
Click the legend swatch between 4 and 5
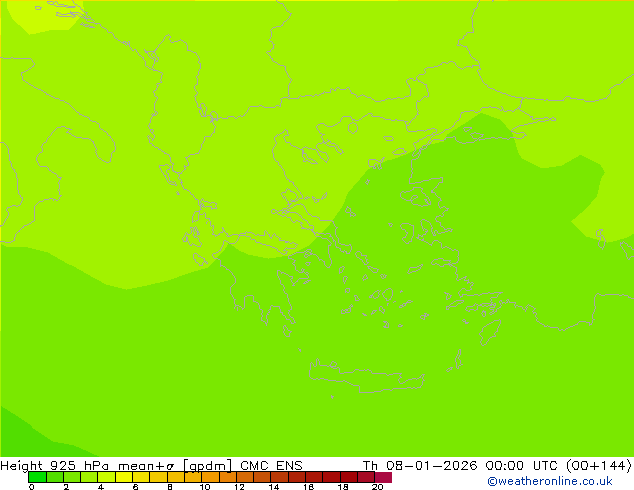(x=106, y=477)
